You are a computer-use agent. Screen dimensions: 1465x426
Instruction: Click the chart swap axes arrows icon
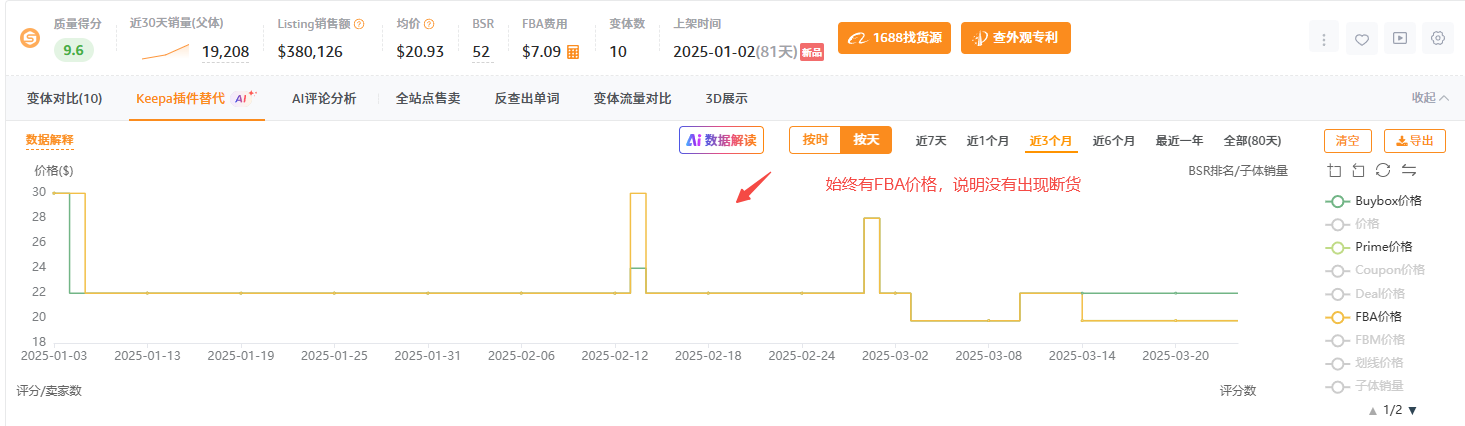(1409, 170)
